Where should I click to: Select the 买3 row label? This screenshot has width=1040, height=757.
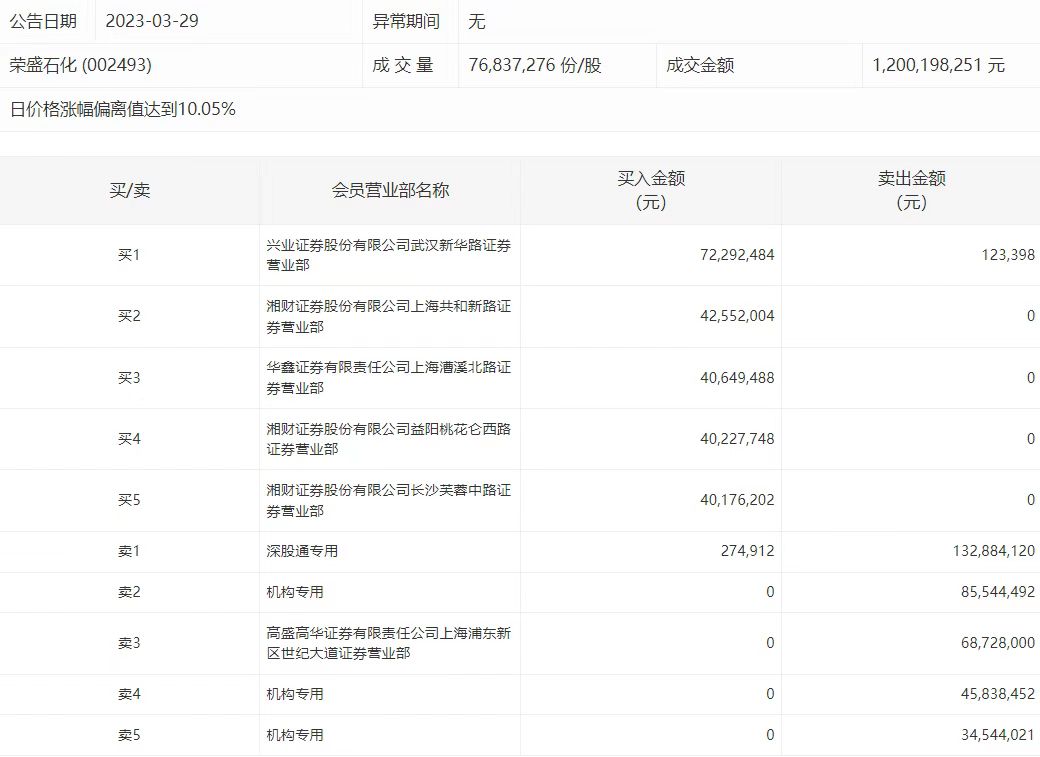pos(129,378)
